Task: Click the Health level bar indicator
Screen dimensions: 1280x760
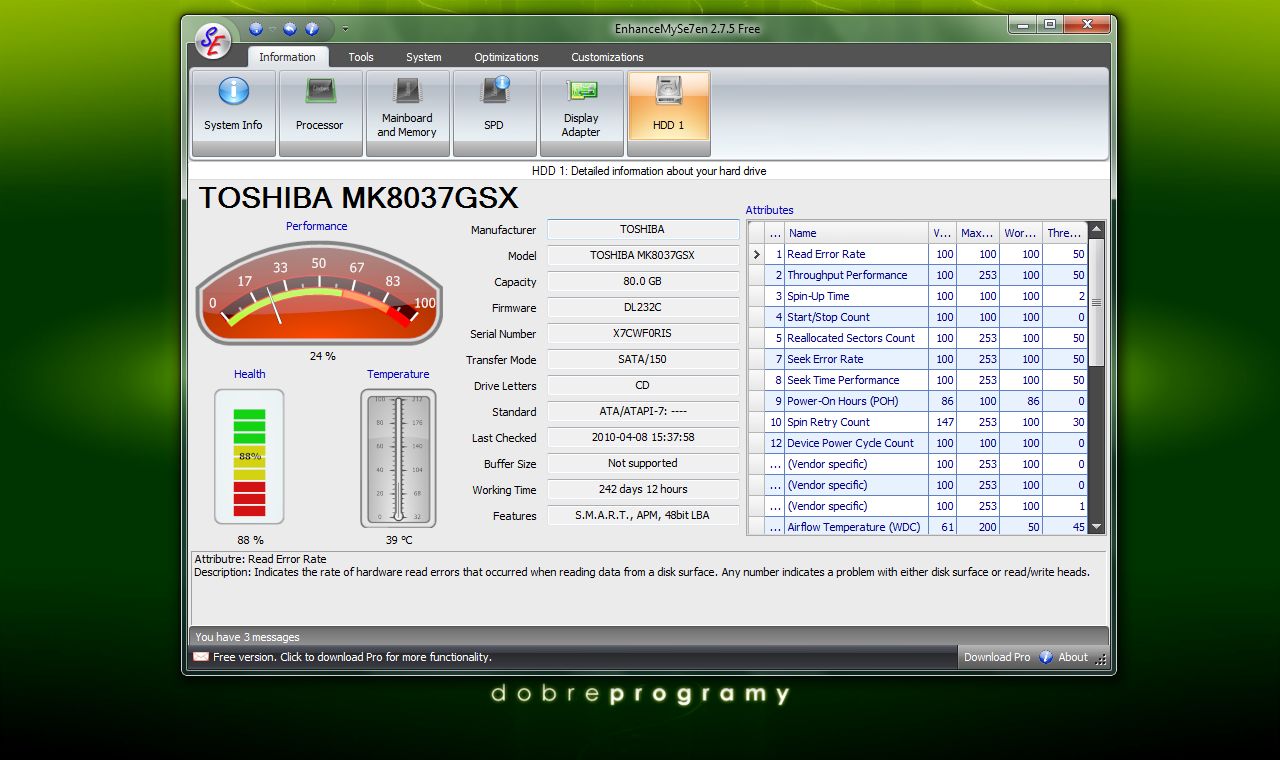Action: coord(249,457)
